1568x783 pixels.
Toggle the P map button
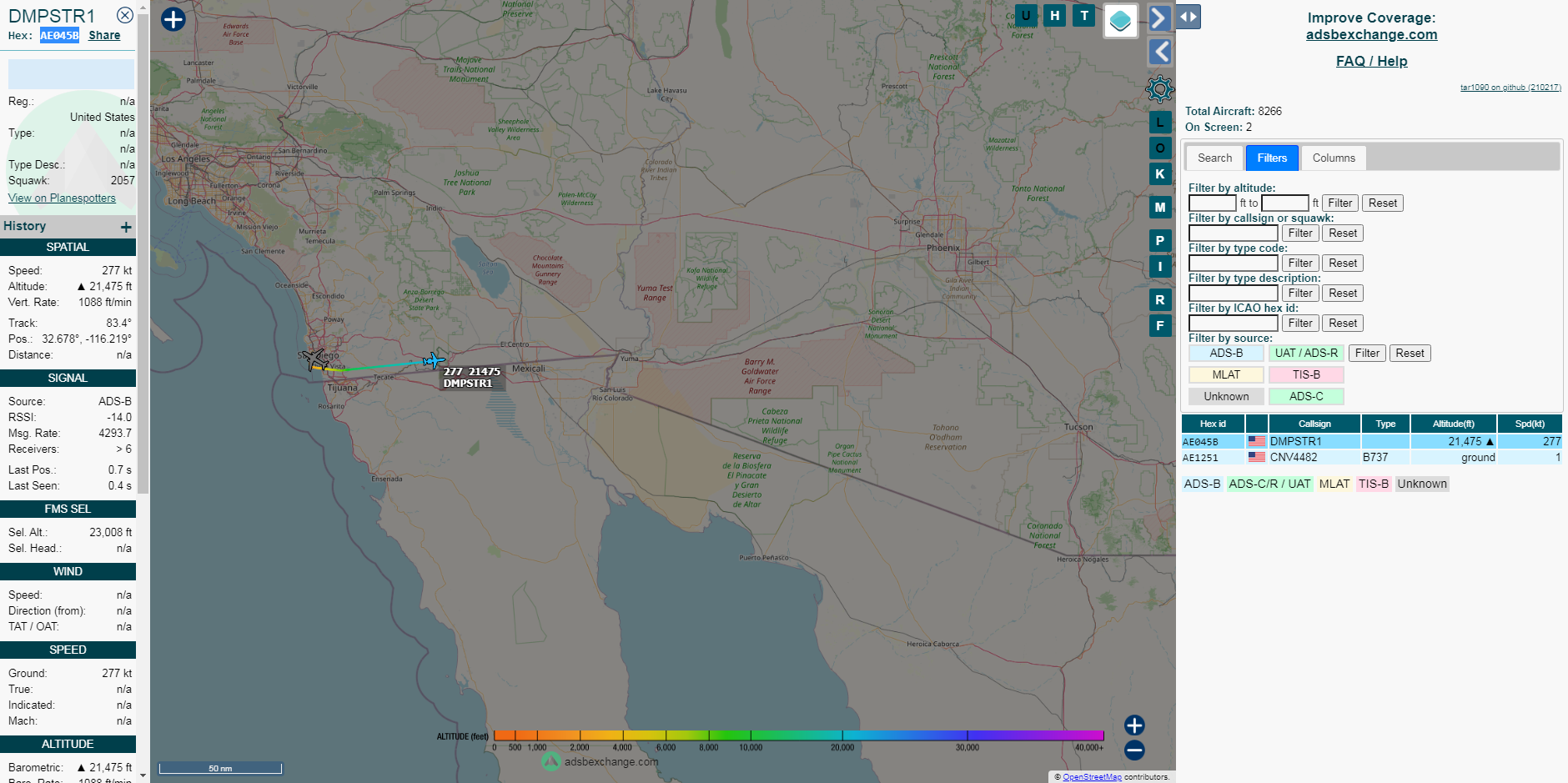pos(1160,240)
